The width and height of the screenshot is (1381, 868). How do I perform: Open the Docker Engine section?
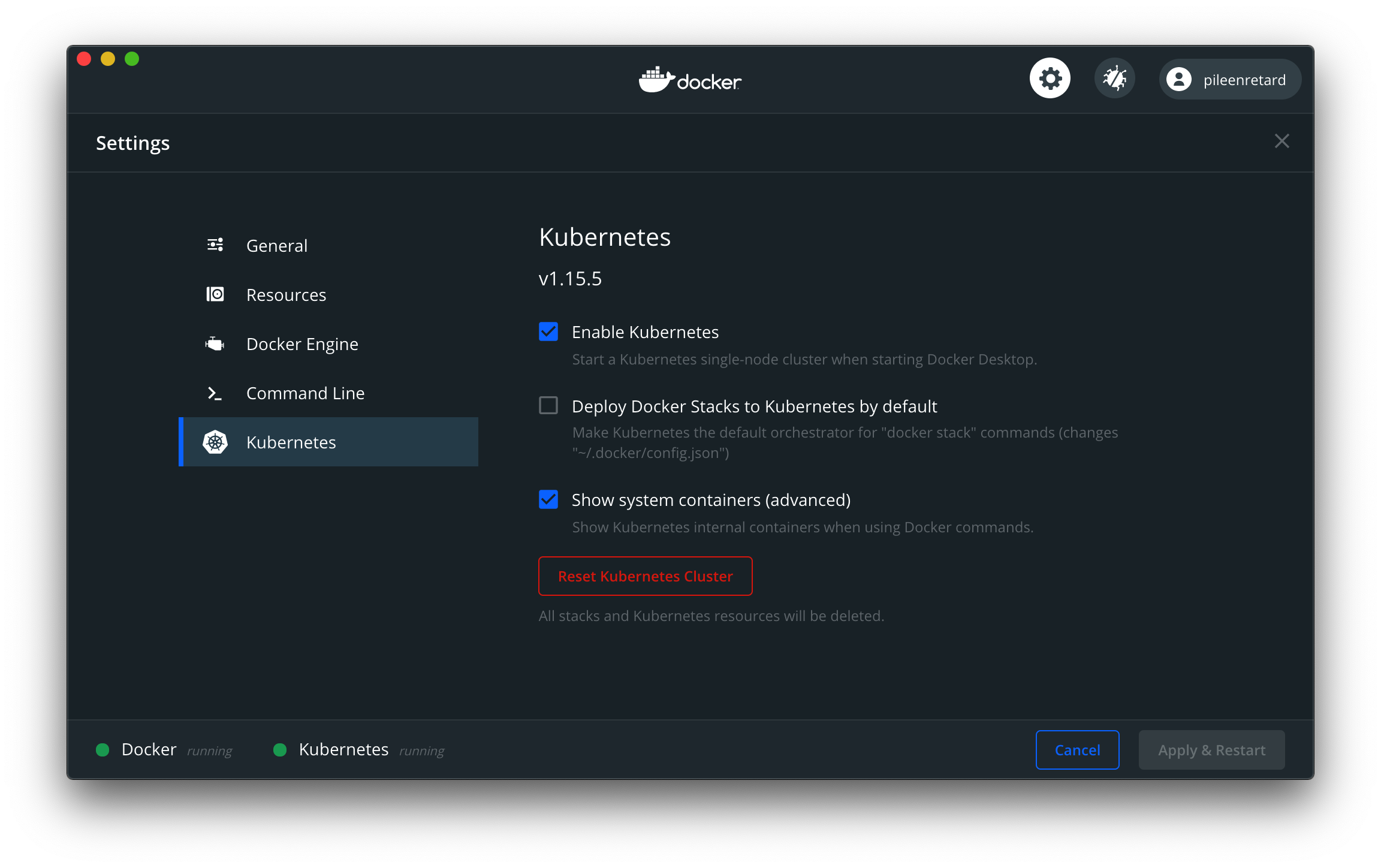328,343
